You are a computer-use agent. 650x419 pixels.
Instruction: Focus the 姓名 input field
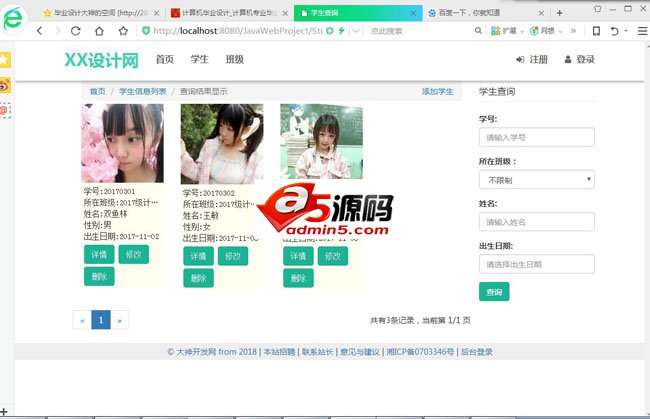click(537, 222)
